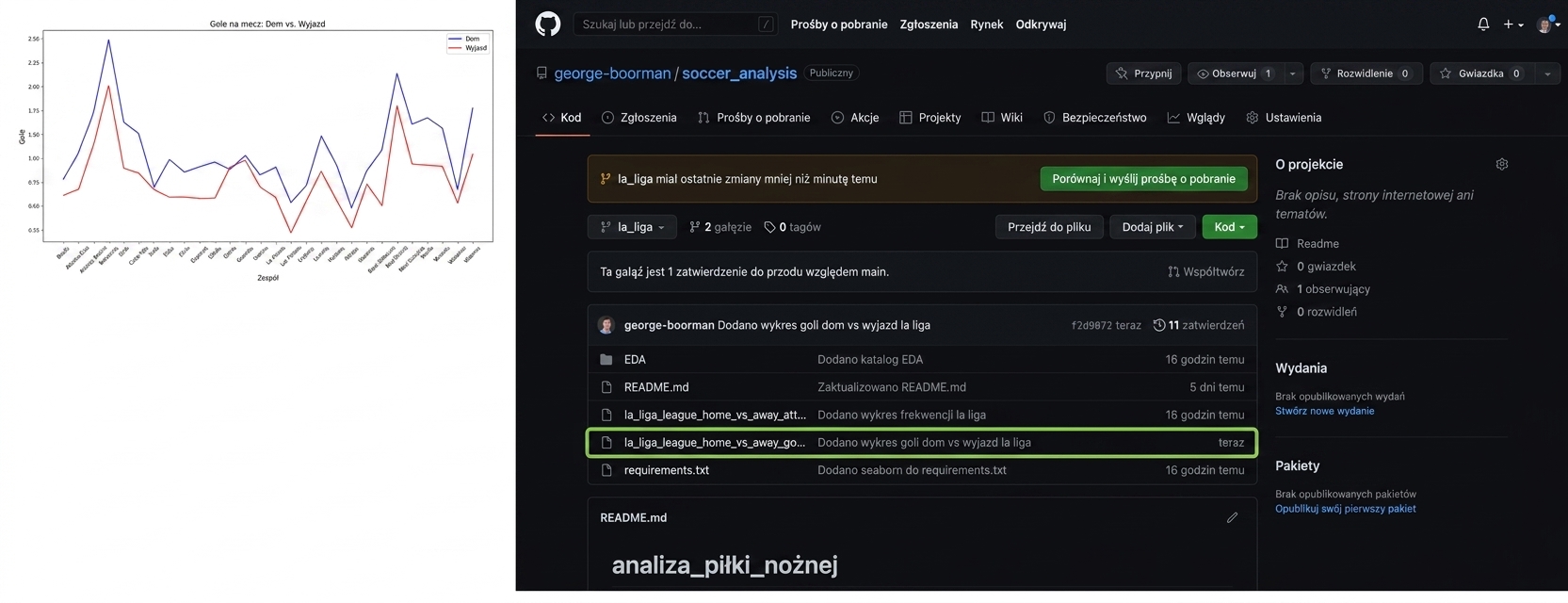Open the requirements.txt file
This screenshot has height=603, width=1568.
[x=667, y=470]
